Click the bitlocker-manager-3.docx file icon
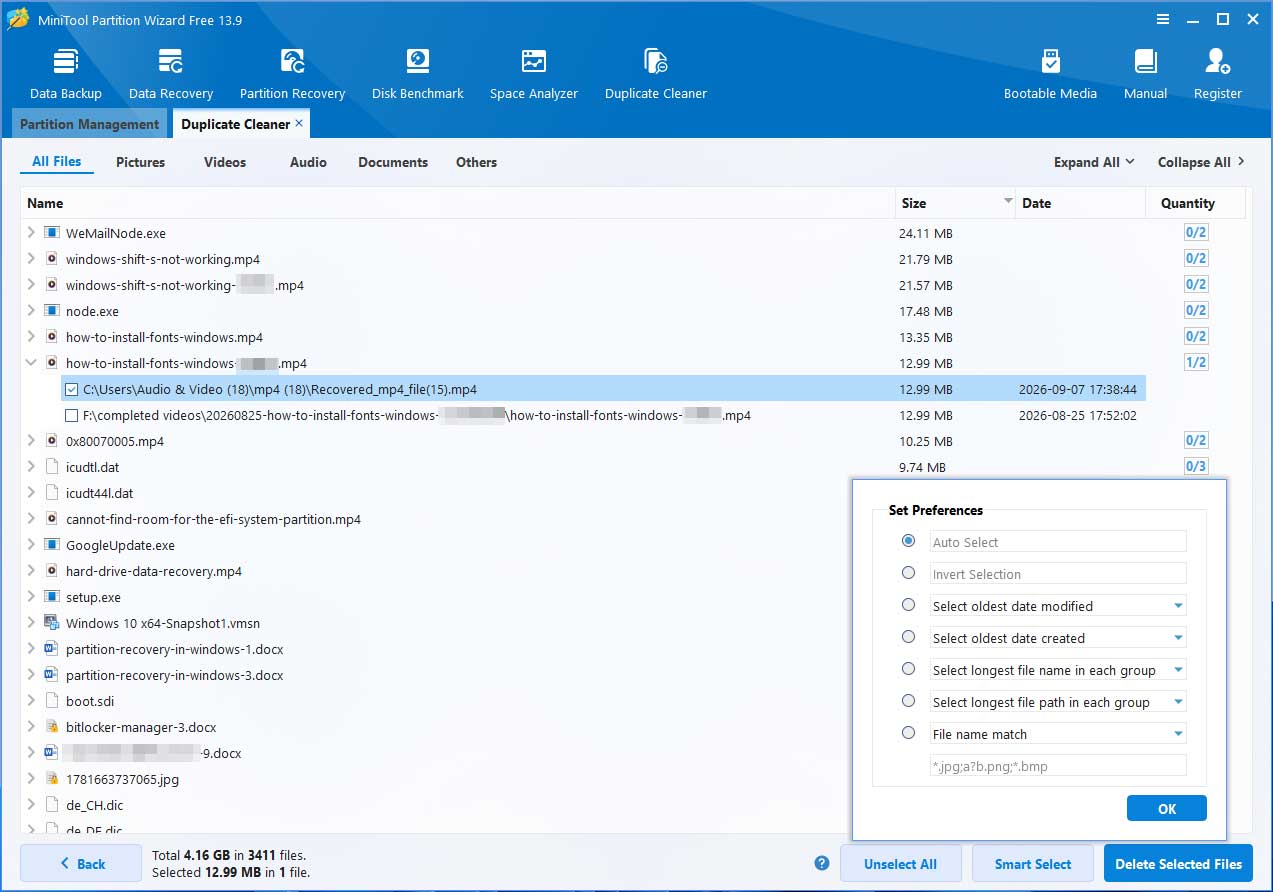Screen dimensions: 1273x892 [52, 727]
